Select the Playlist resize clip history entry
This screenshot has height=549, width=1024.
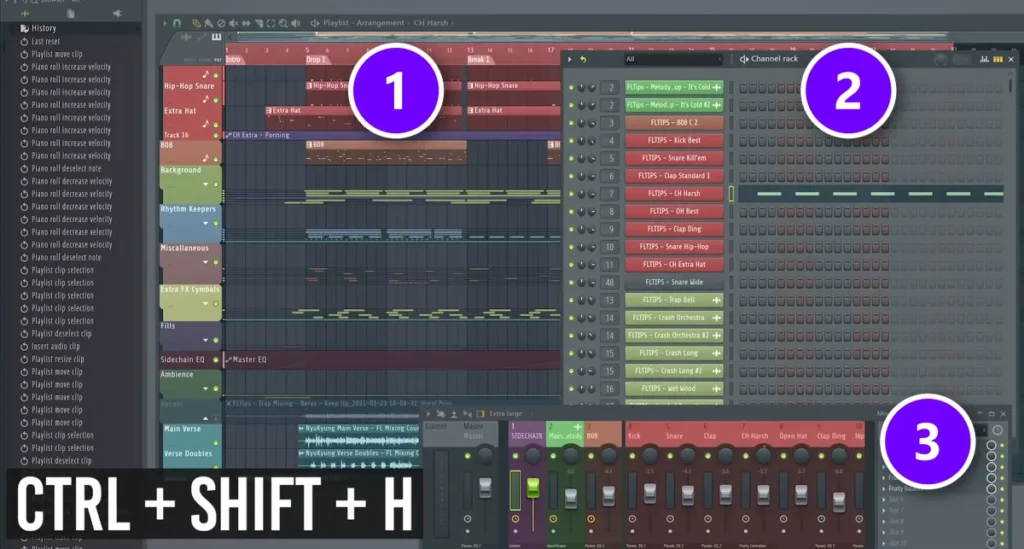(x=57, y=359)
